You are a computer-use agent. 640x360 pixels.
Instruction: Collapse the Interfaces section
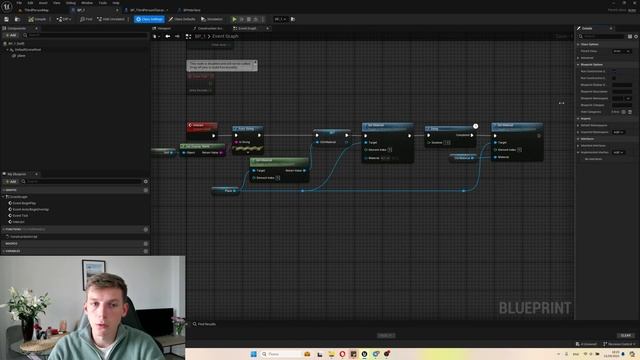pos(578,139)
